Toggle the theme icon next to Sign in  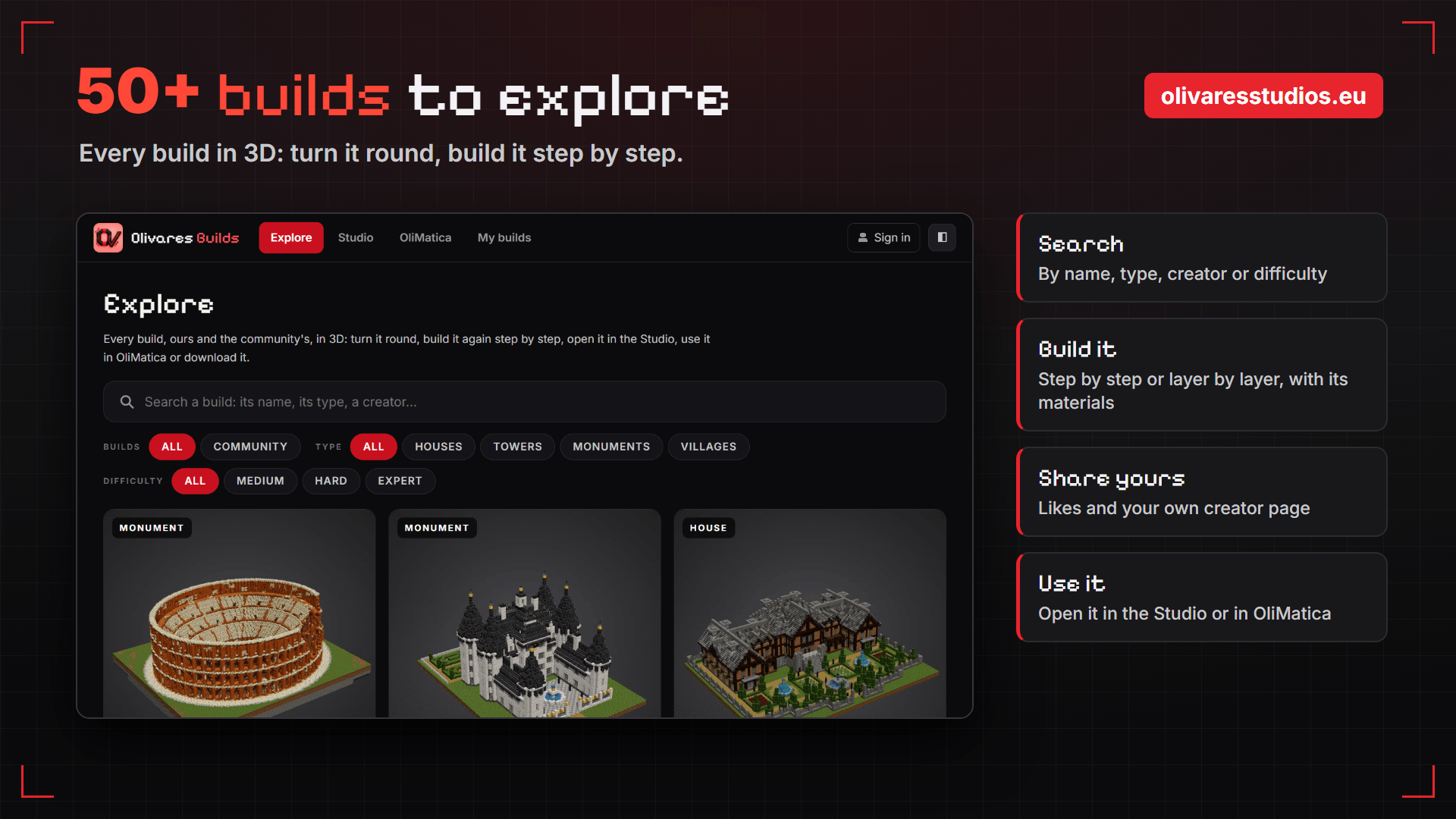(x=942, y=237)
